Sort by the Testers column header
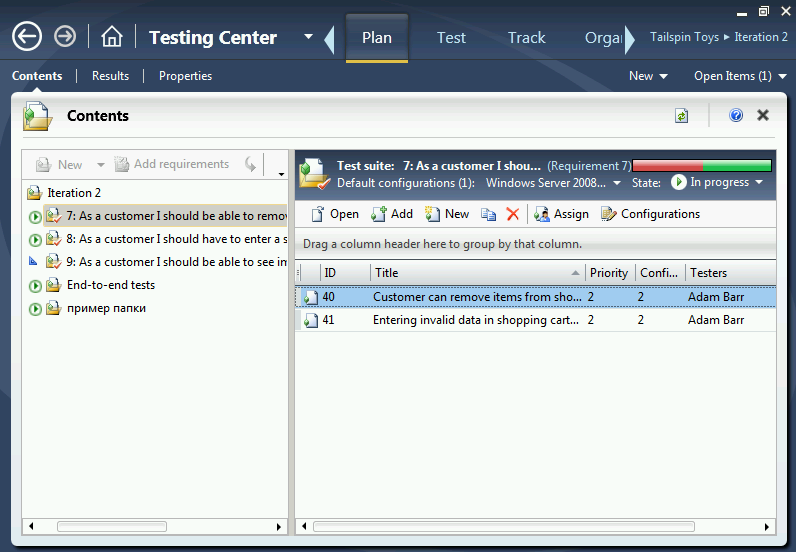This screenshot has width=796, height=552. pos(731,273)
